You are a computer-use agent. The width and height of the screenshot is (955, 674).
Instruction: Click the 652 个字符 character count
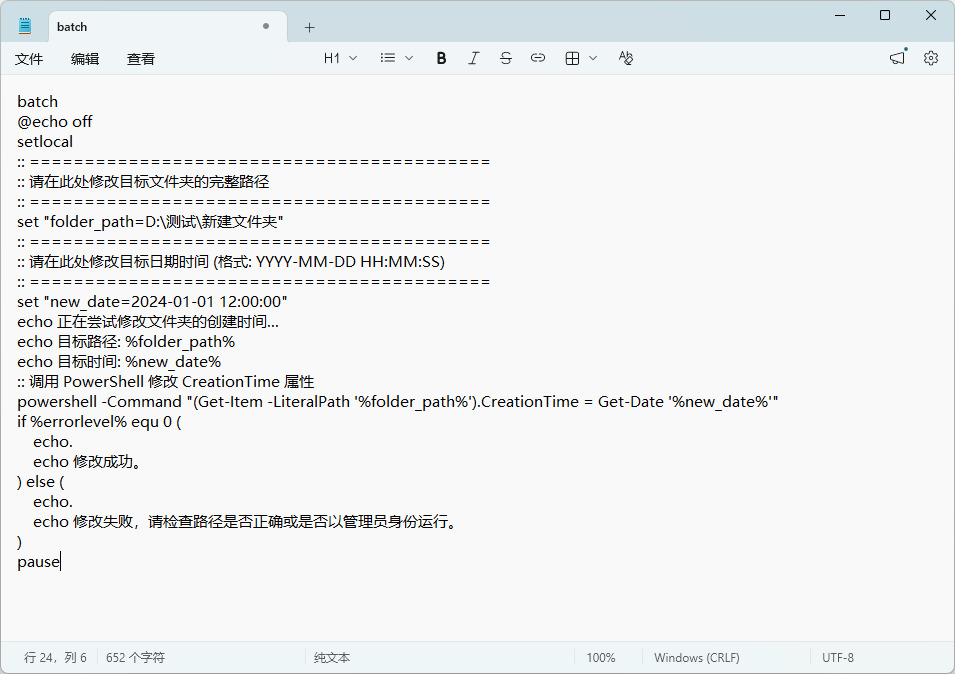pos(135,658)
